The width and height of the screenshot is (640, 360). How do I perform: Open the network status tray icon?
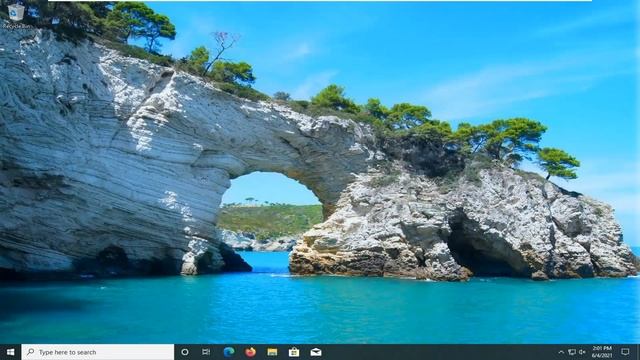click(572, 352)
